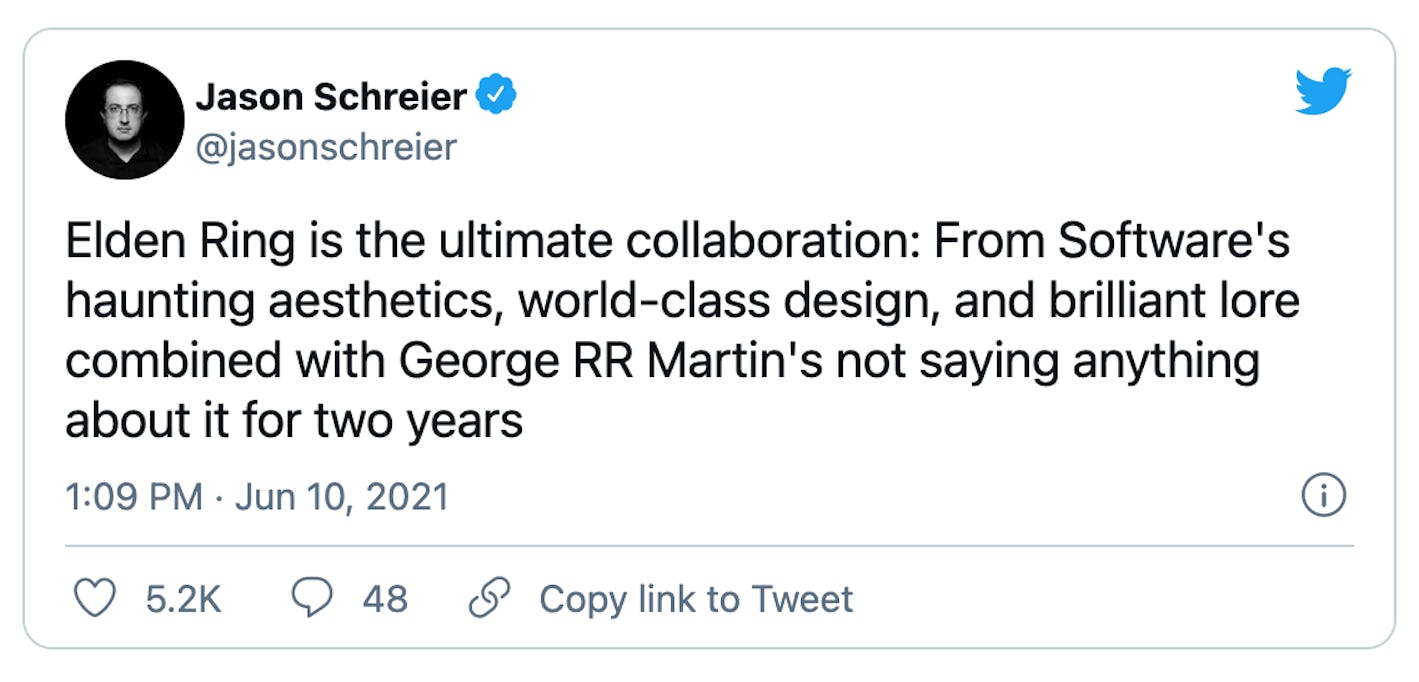Click the 1:09 PM timestamp

[x=134, y=497]
